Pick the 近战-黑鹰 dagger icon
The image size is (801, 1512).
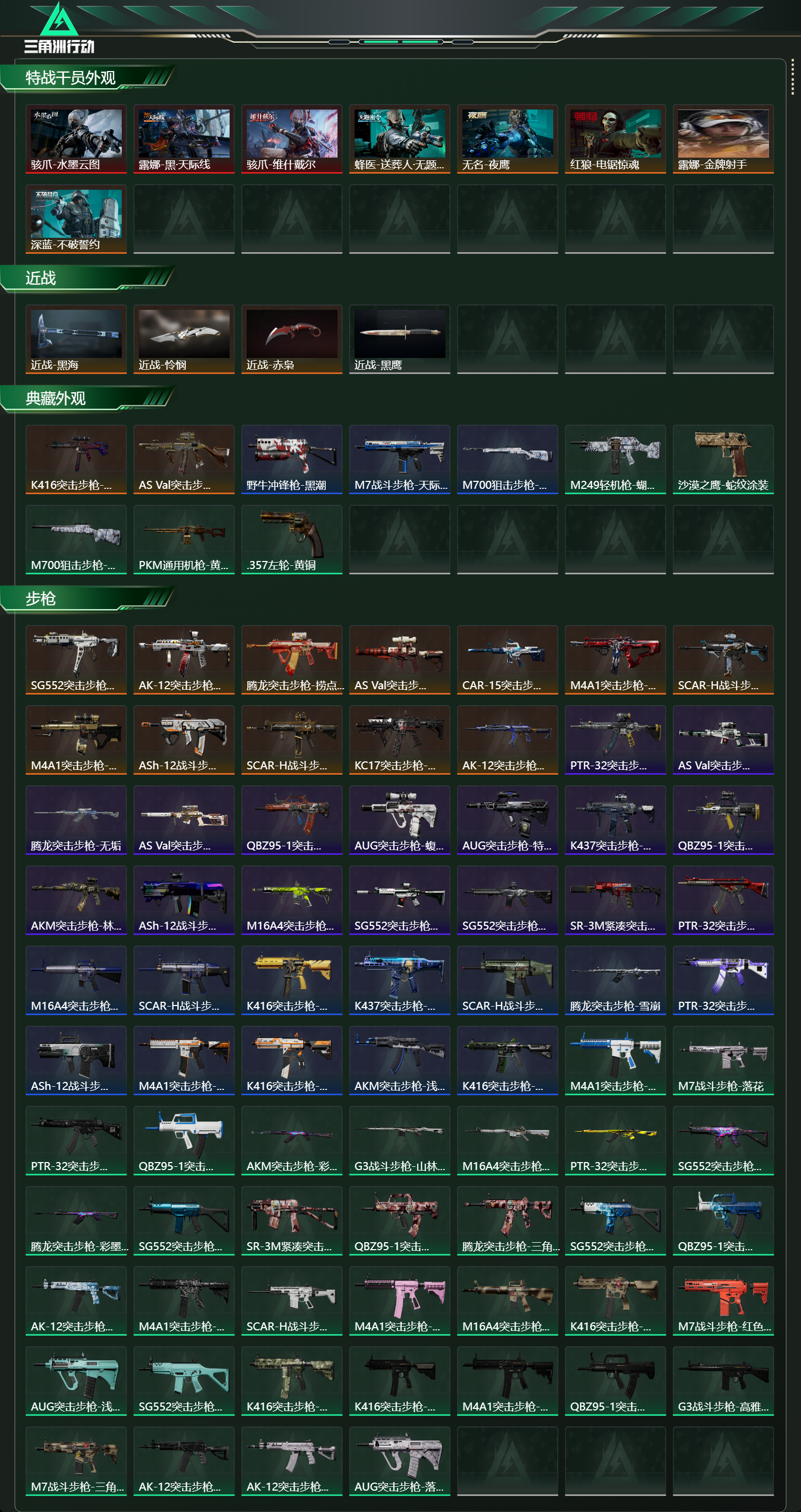399,339
